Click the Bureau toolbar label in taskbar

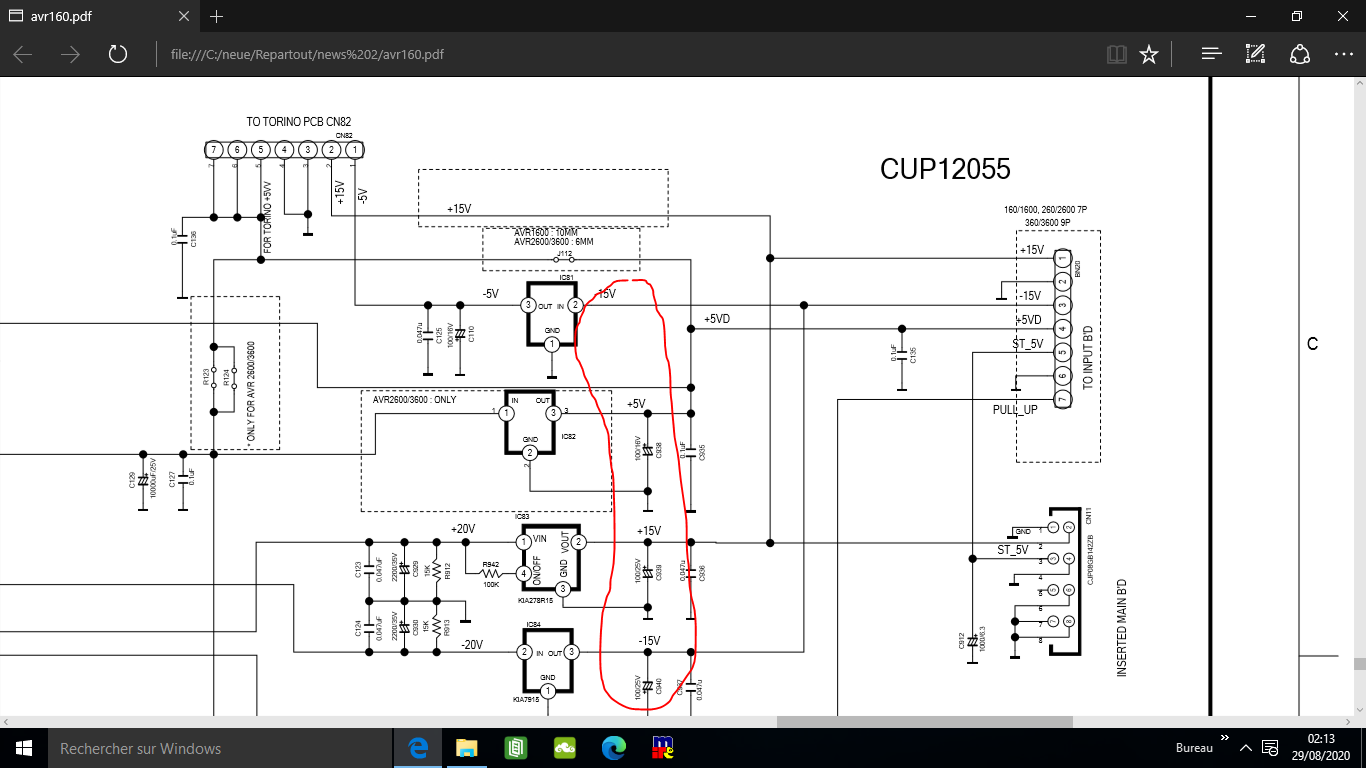(x=1193, y=748)
